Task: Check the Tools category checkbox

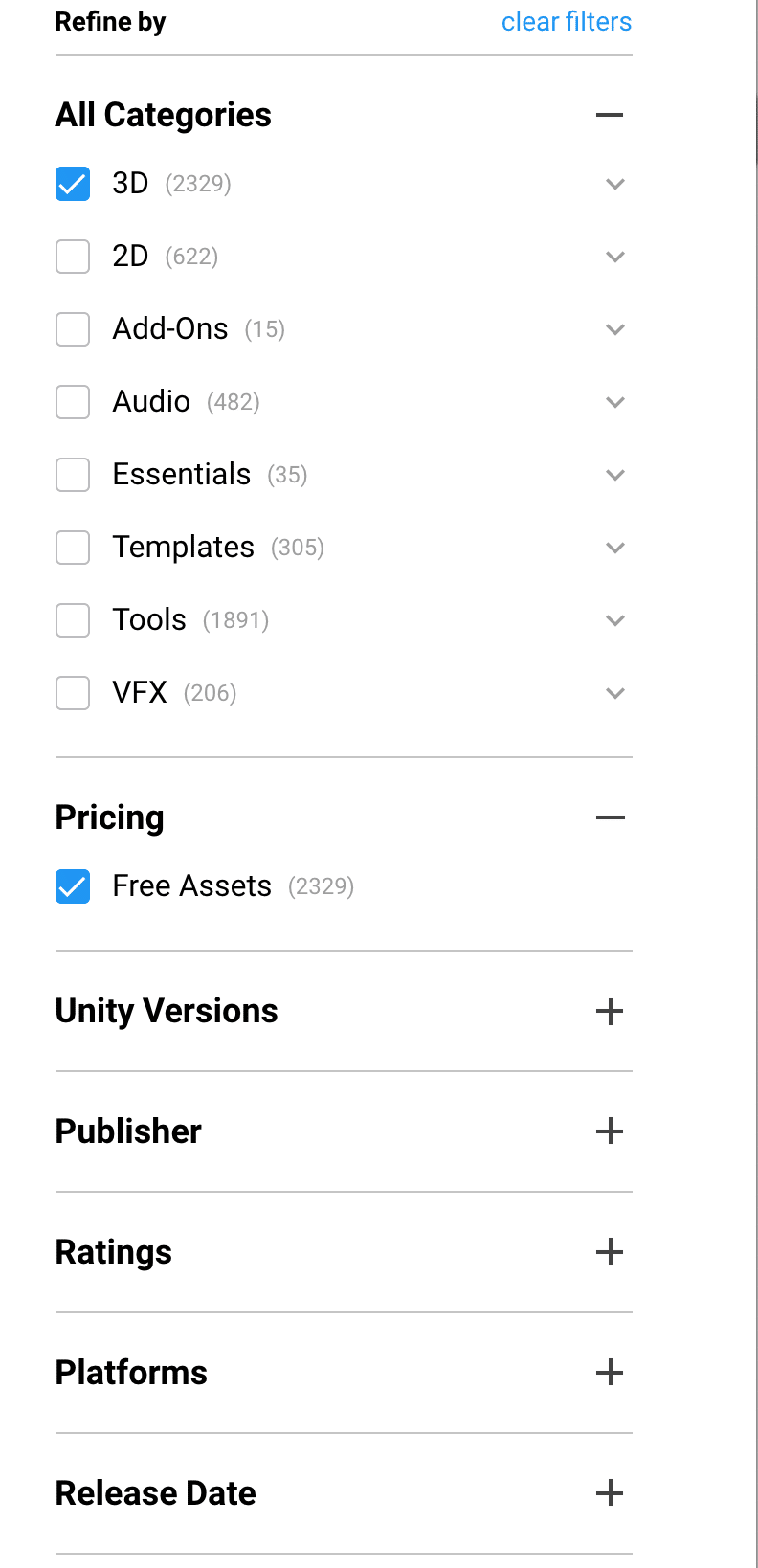Action: [73, 620]
